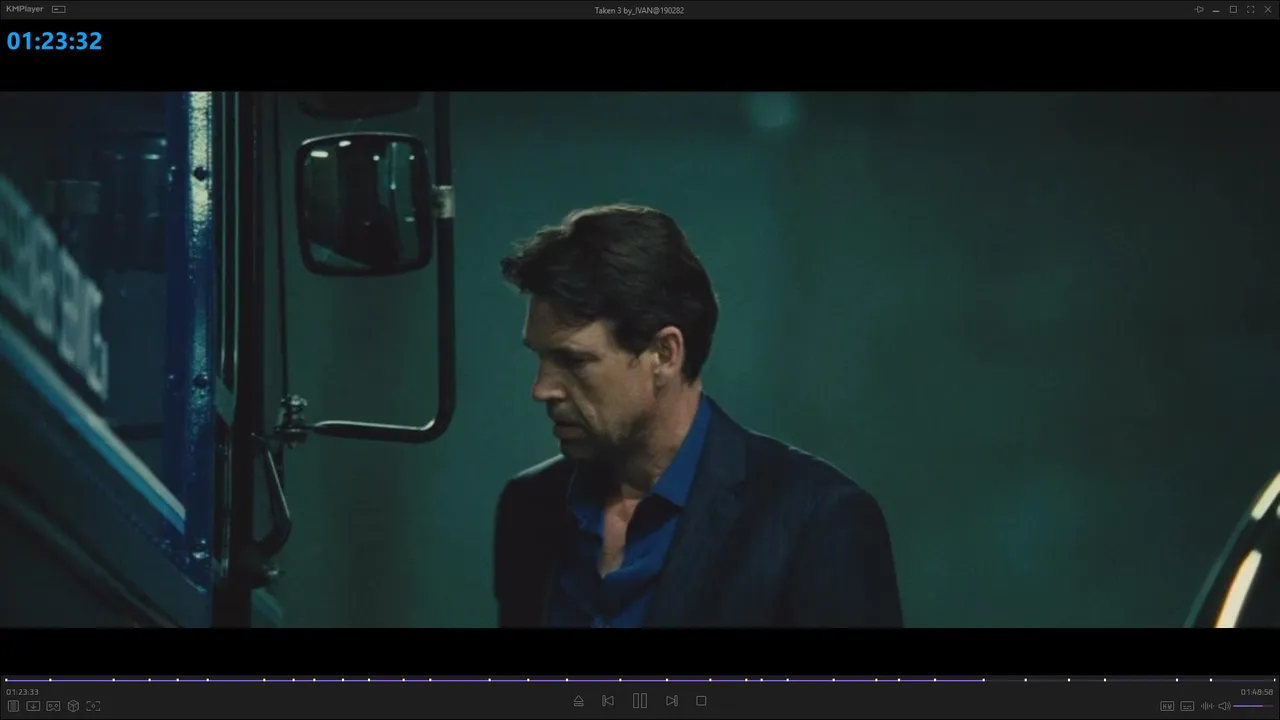Toggle the HW hardware acceleration icon
The image size is (1280, 720).
pyautogui.click(x=1167, y=706)
